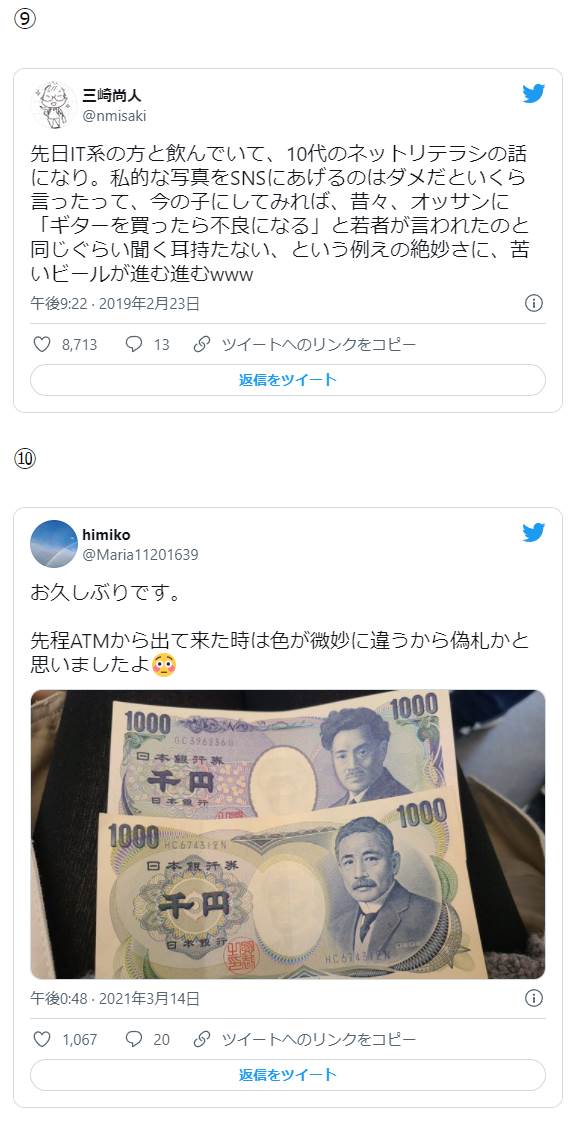The height and width of the screenshot is (1127, 578).
Task: Copy the link to 三崎尚人's tweet
Action: 305,345
